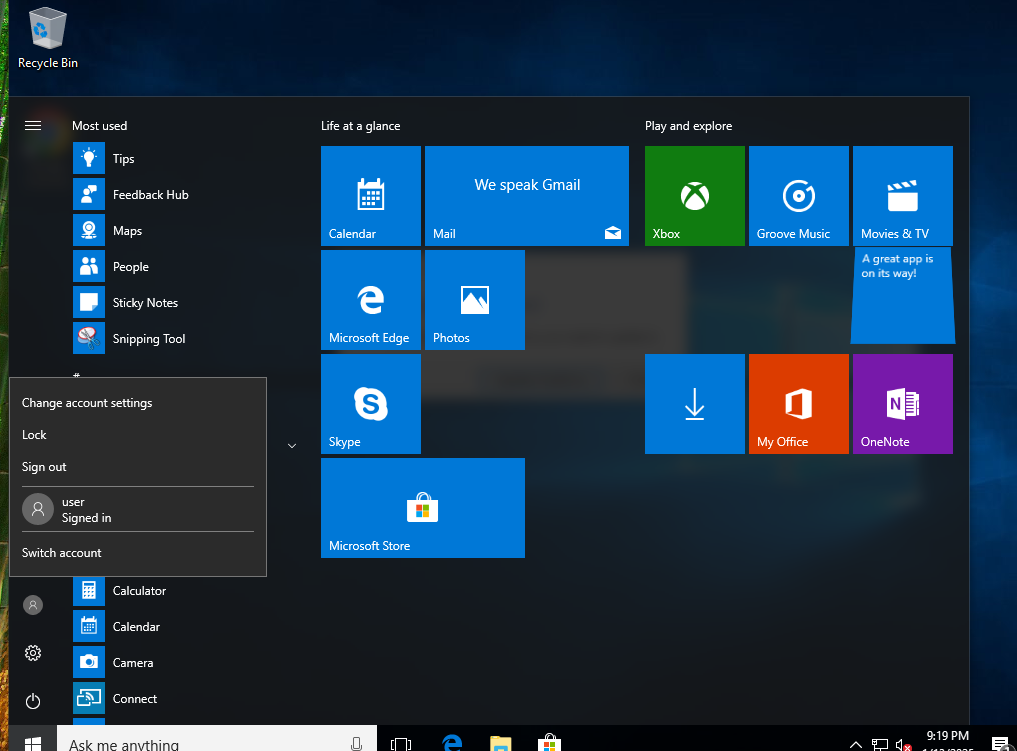Screen dimensions: 1017x751
Task: Expand the folder chevron in the app list
Action: (292, 446)
